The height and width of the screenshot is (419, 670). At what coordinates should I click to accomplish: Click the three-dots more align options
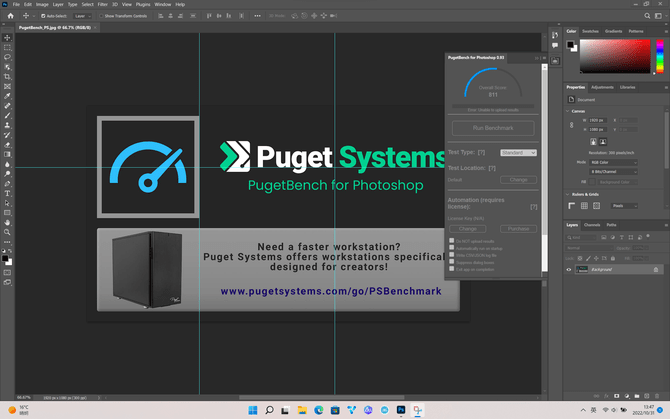pos(257,16)
